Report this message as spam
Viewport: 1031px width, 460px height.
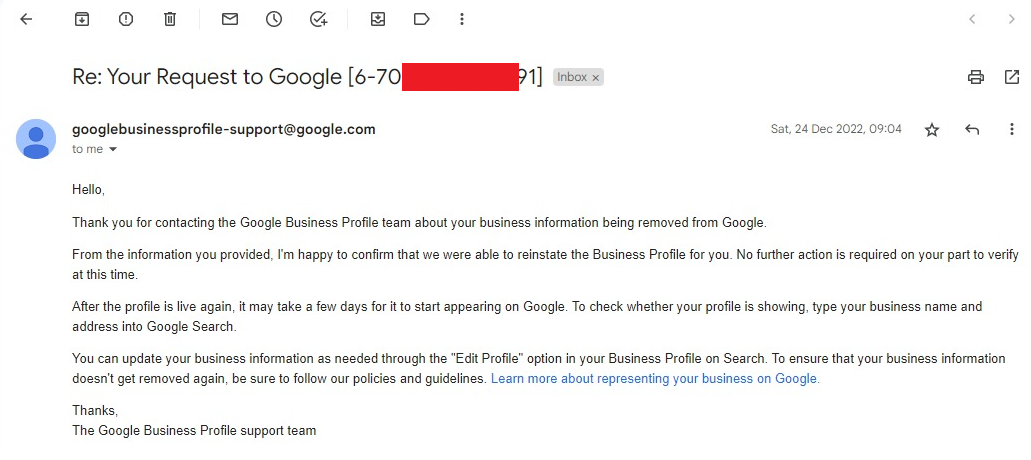126,19
